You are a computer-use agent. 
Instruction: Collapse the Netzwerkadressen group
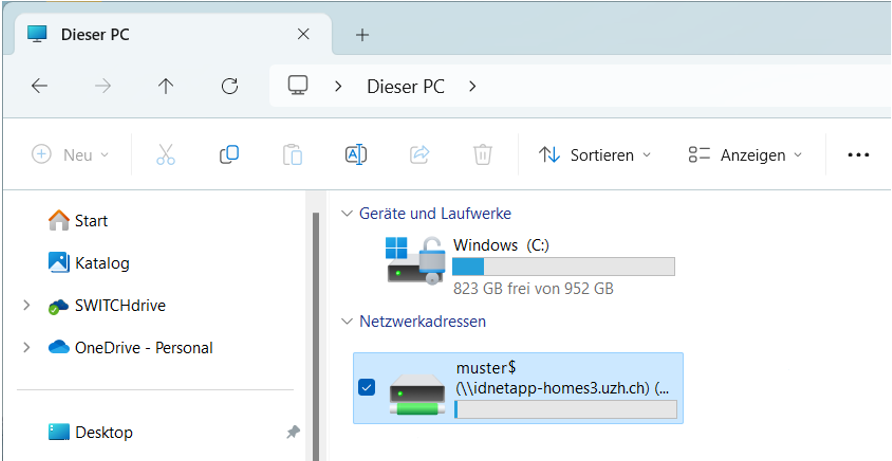[x=347, y=321]
